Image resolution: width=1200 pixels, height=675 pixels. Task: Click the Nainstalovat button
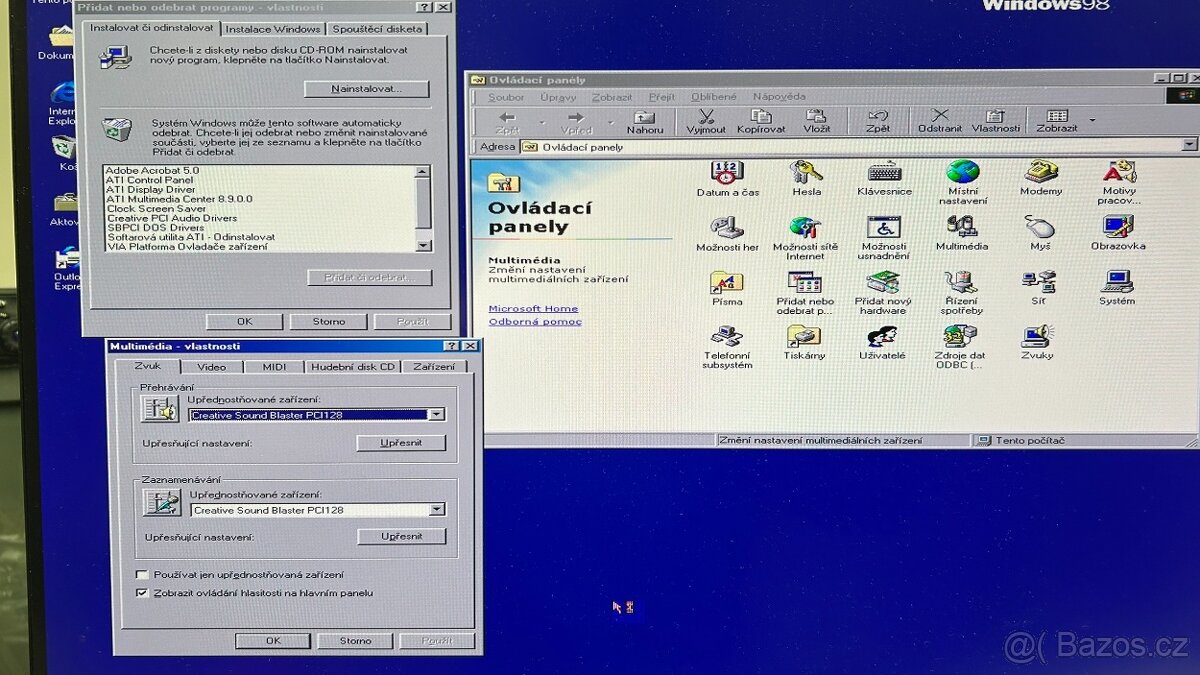tap(364, 89)
